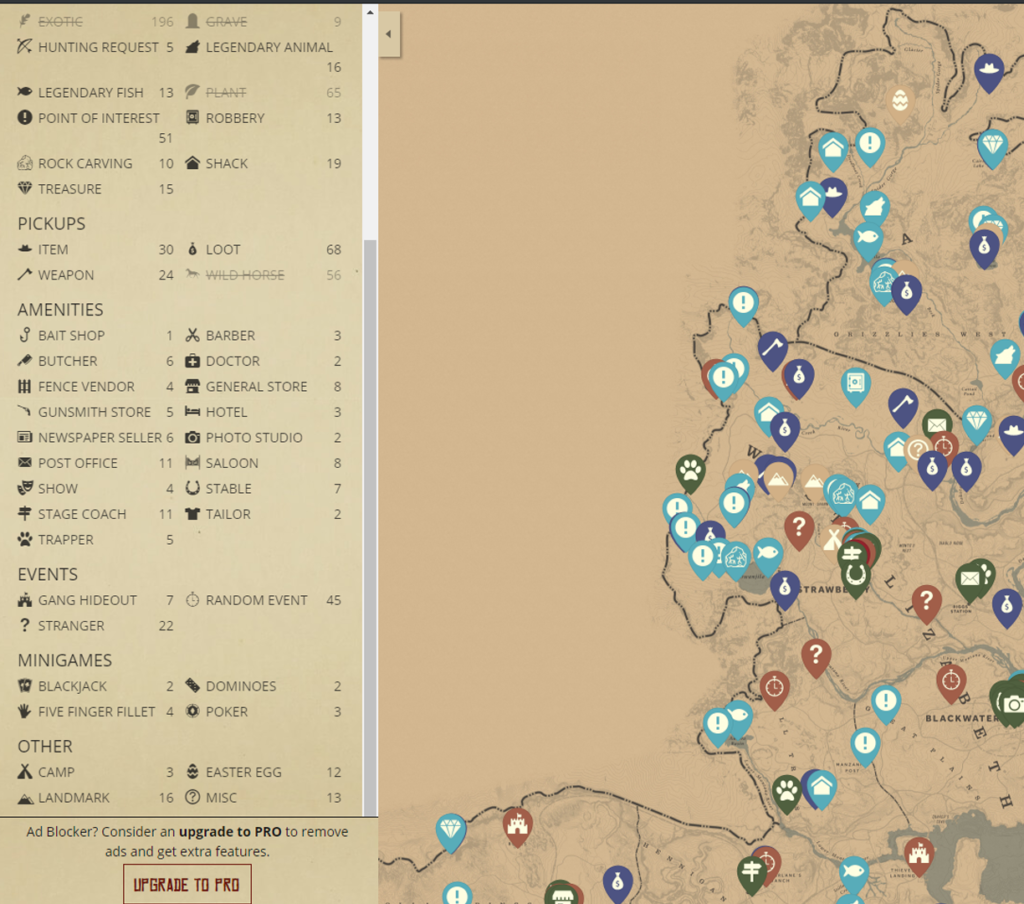Click the Five Finger Fillet hand icon
Image resolution: width=1024 pixels, height=904 pixels.
[x=25, y=711]
